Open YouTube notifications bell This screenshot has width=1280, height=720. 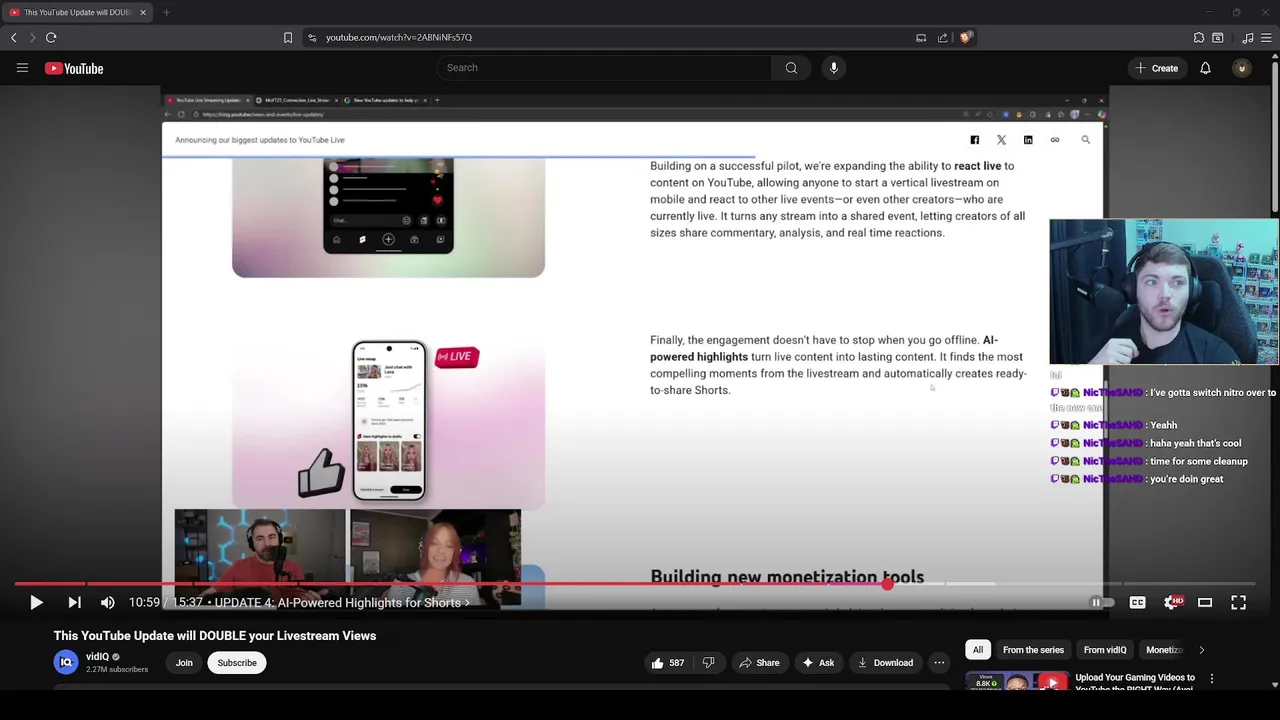click(x=1205, y=68)
